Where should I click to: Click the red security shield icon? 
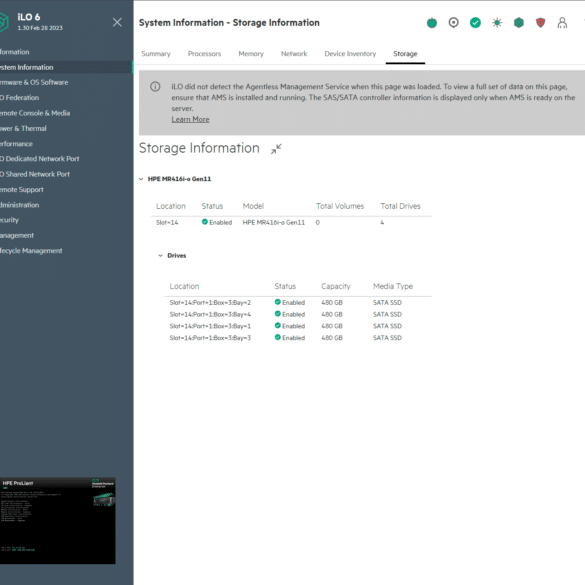click(x=540, y=23)
